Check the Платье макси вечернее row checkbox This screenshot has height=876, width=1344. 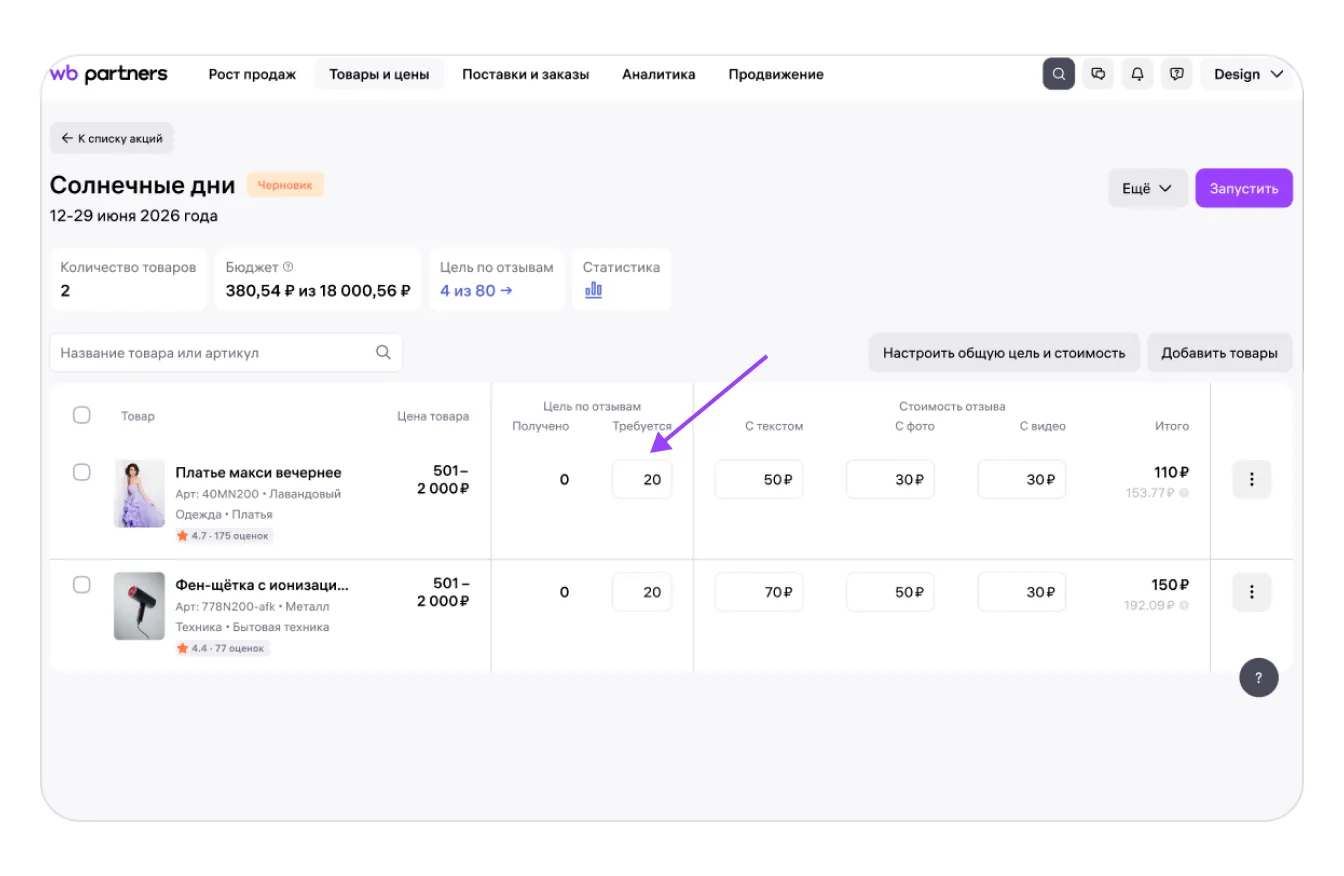[x=82, y=472]
